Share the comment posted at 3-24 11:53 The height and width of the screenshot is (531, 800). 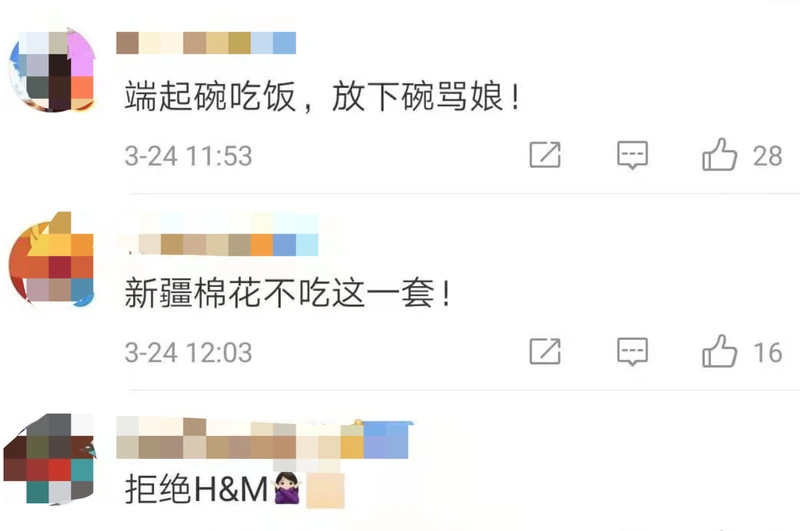coord(545,155)
